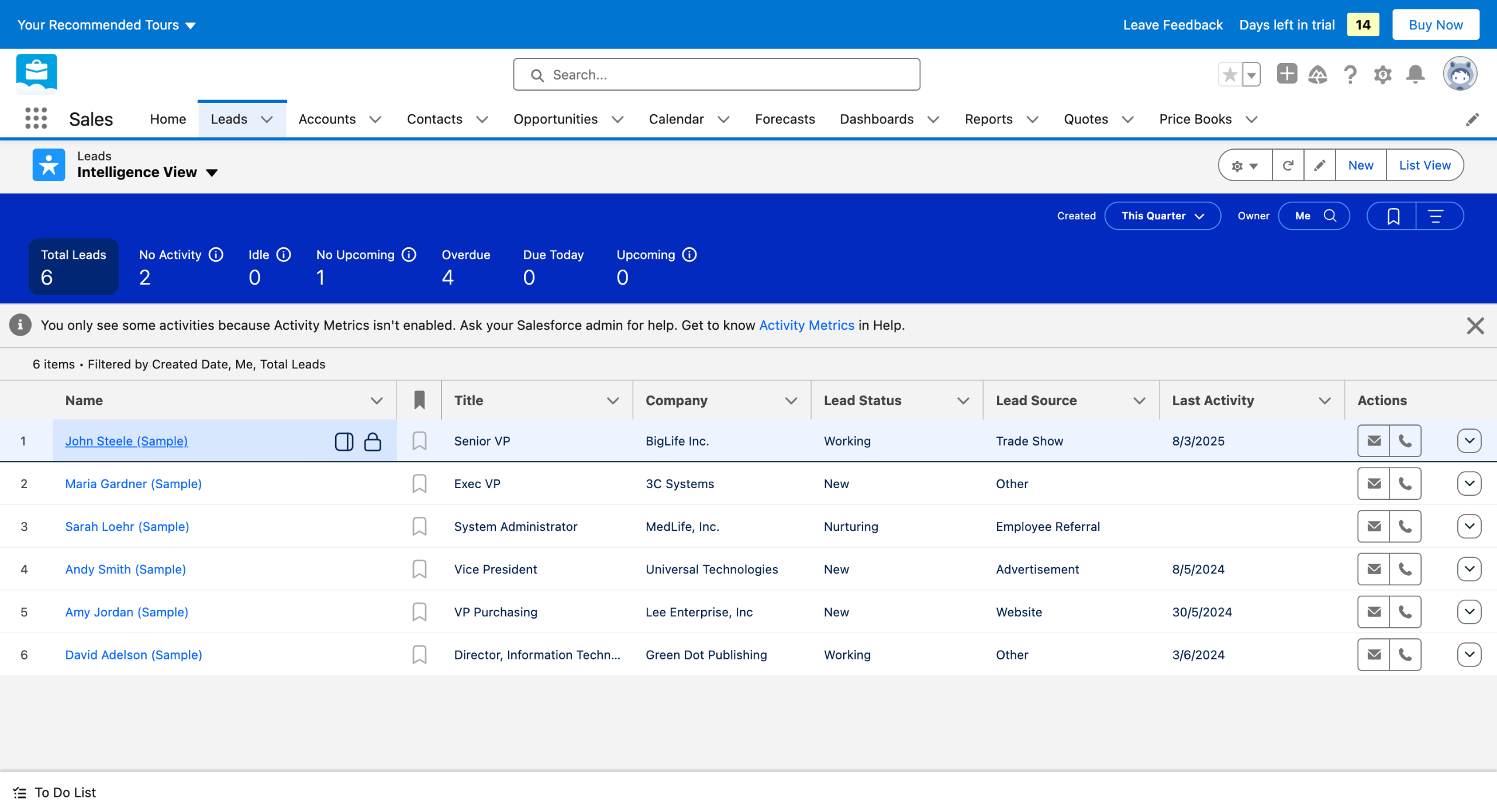The image size is (1497, 812).
Task: Open the Trailhead guidance icon
Action: [x=1318, y=74]
